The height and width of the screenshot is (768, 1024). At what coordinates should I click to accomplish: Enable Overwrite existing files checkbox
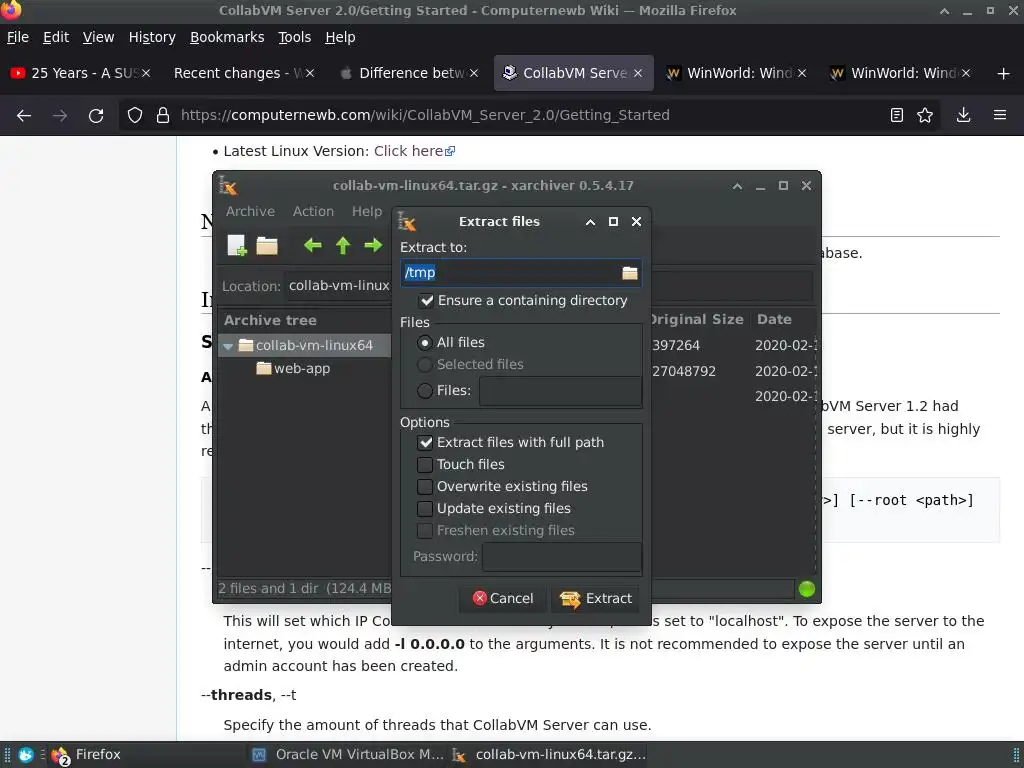pos(425,487)
